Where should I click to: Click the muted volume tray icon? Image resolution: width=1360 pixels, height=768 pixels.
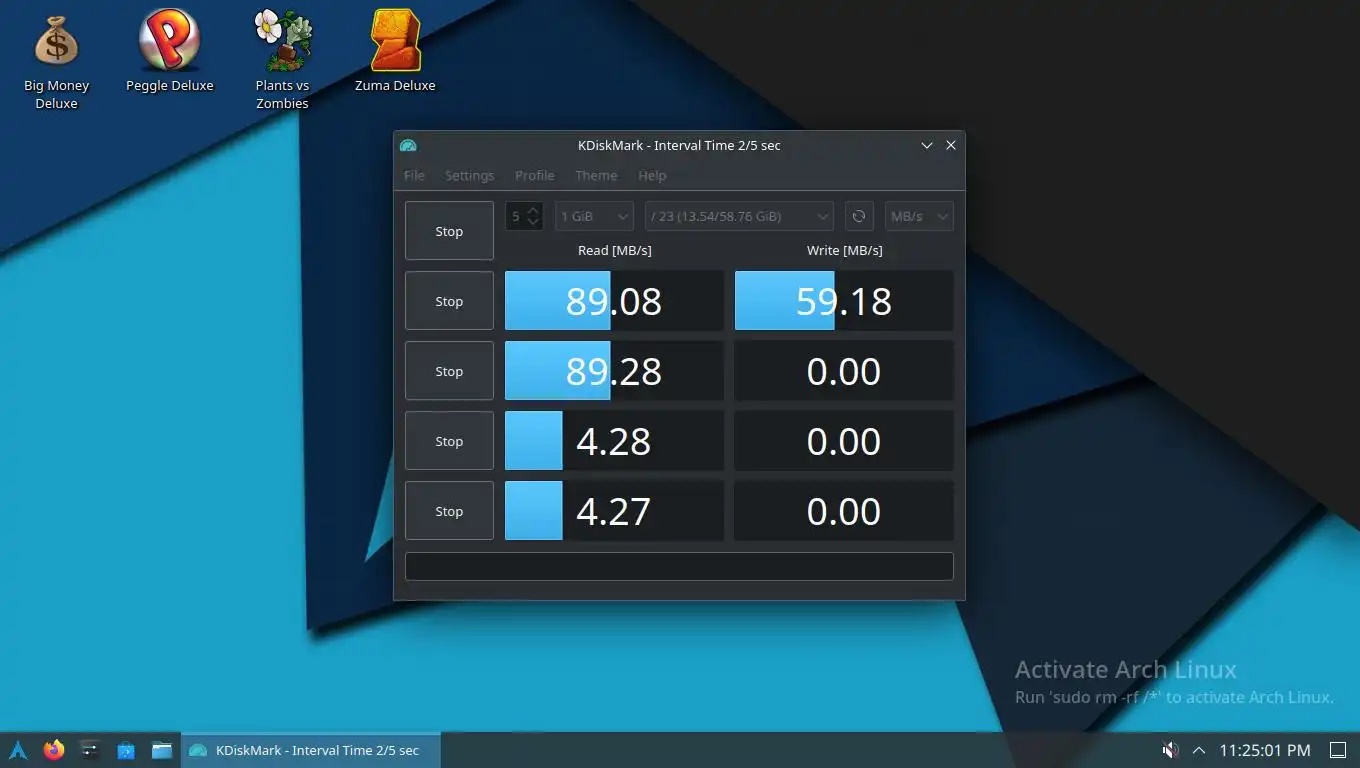tap(1169, 750)
